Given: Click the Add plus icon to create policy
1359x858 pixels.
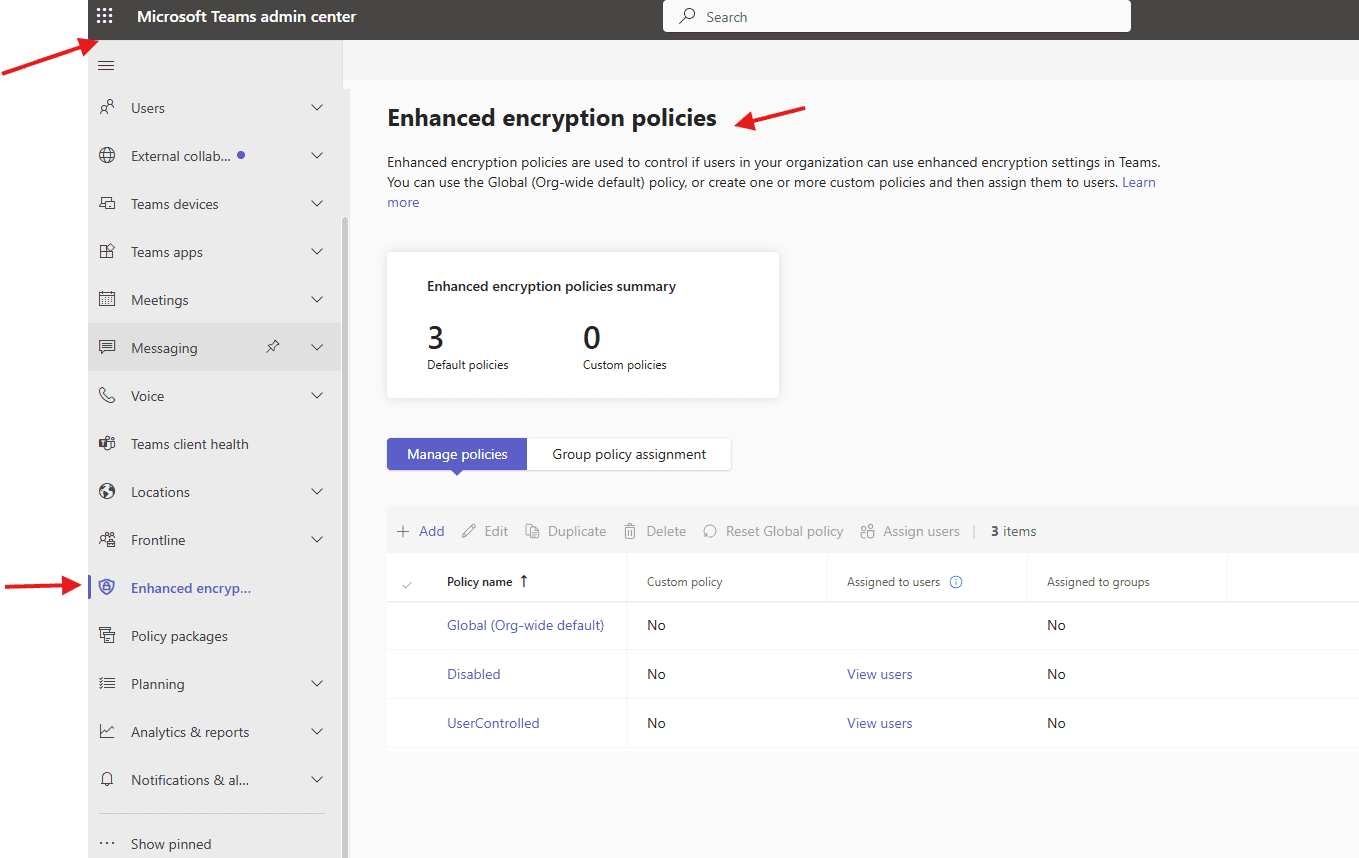Looking at the screenshot, I should 403,531.
